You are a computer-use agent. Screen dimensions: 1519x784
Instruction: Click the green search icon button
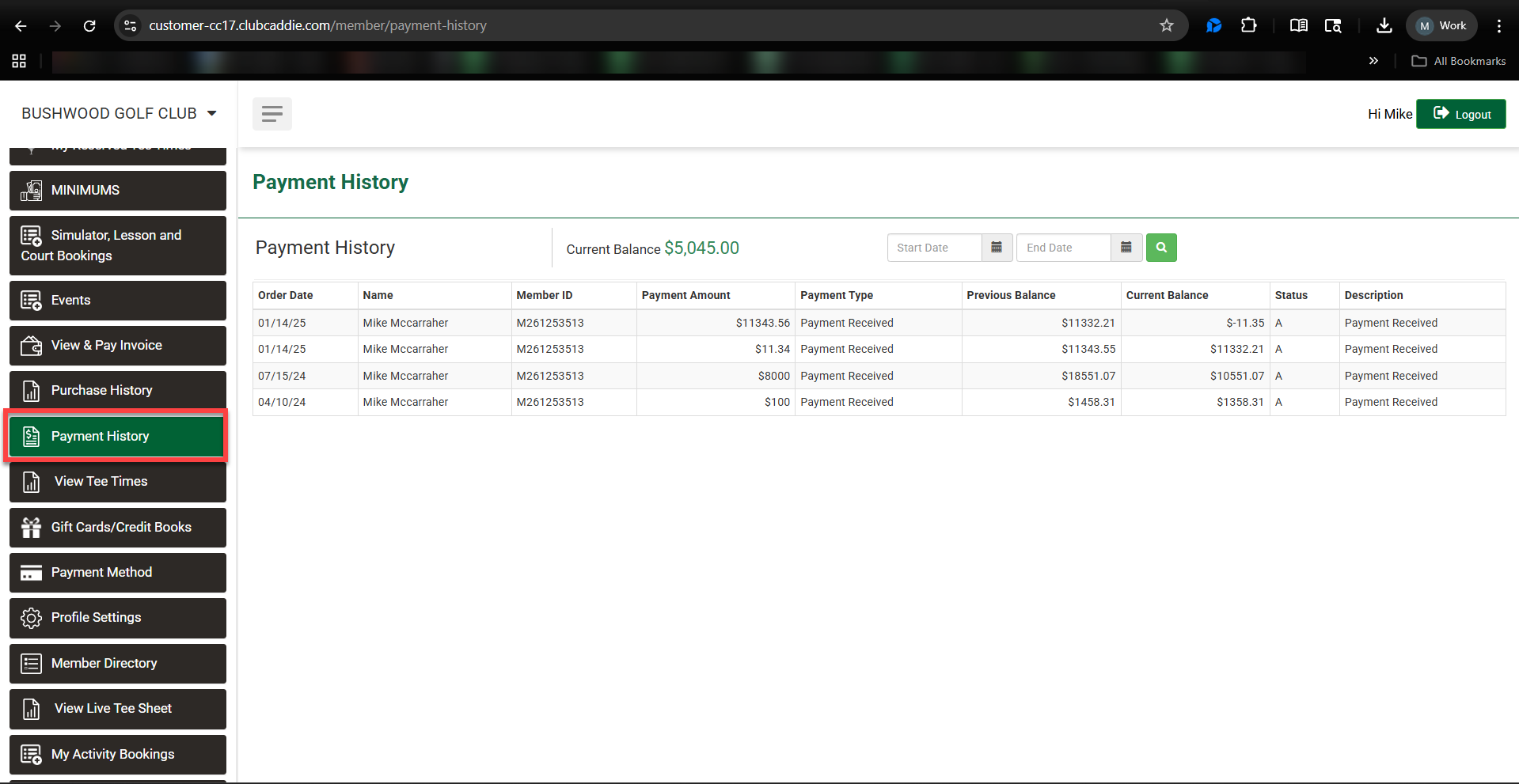(x=1160, y=248)
